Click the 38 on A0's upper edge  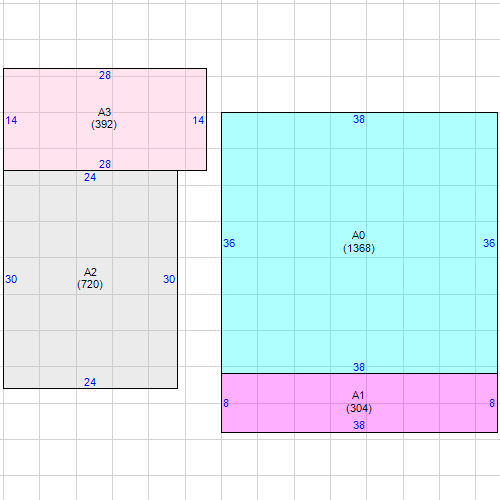click(x=359, y=119)
